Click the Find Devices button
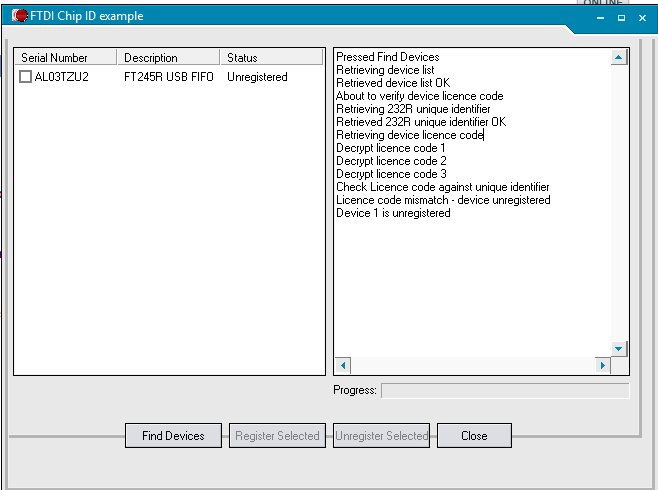The image size is (658, 490). tap(173, 435)
